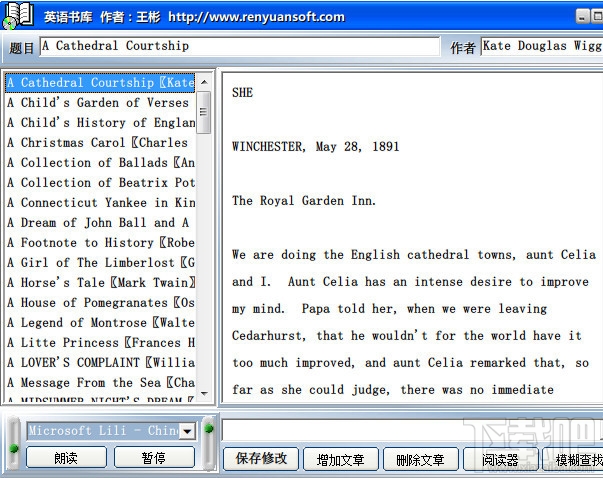The image size is (603, 478).
Task: Select A Message From the Sea entry
Action: pyautogui.click(x=100, y=383)
